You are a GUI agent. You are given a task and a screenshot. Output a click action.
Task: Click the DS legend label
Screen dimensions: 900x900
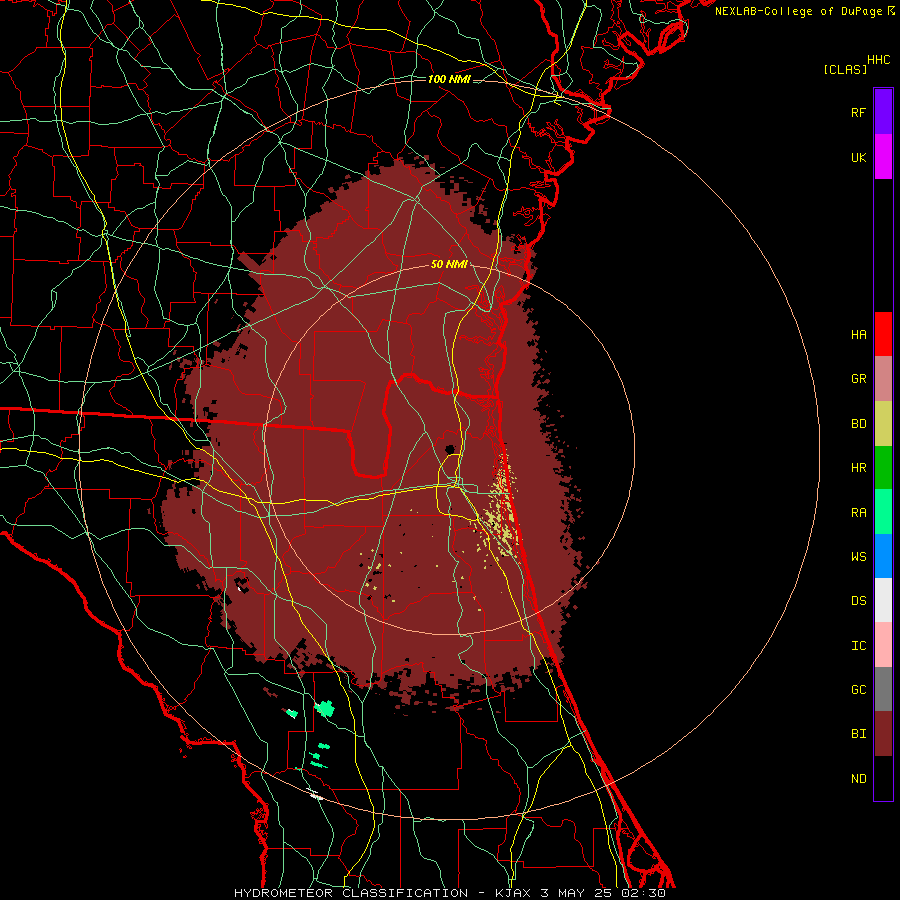click(x=858, y=601)
